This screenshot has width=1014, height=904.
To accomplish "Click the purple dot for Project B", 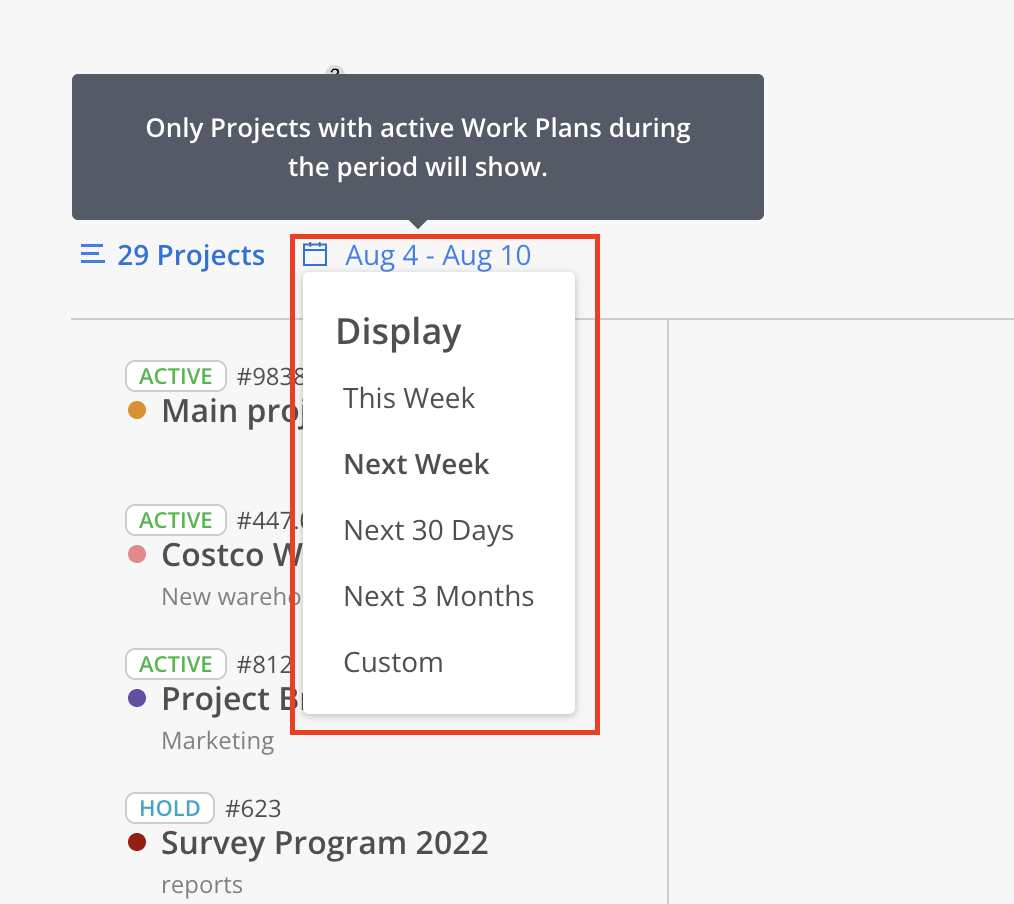I will point(137,698).
